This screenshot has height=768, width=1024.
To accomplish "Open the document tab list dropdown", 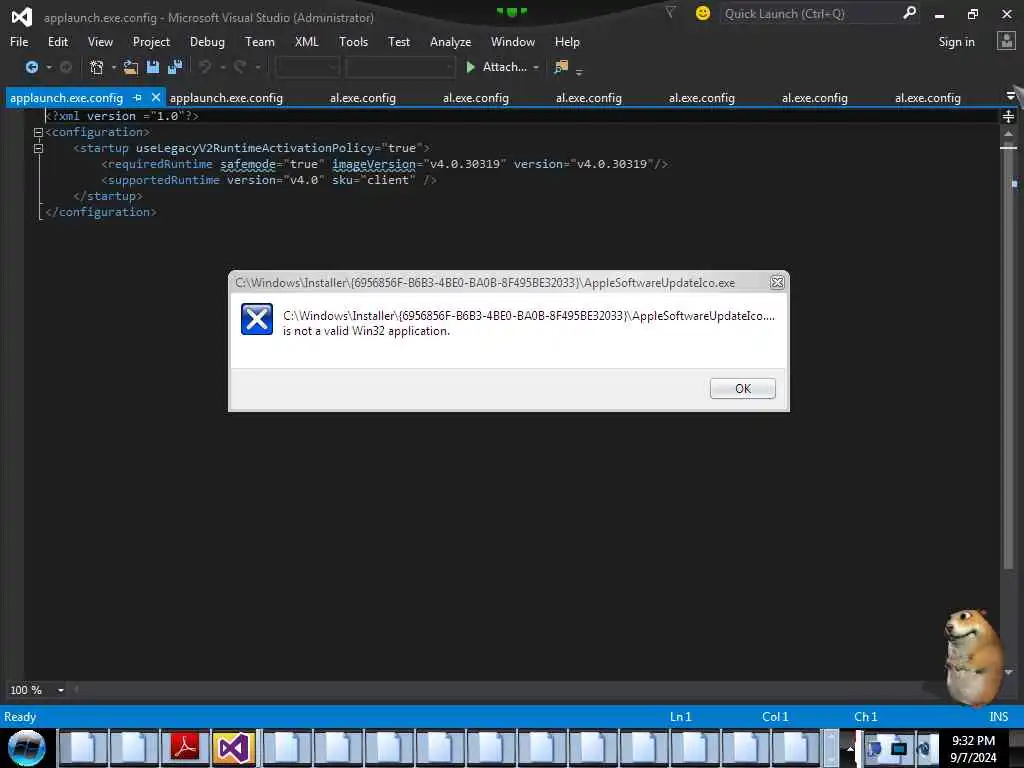I will tap(1010, 96).
